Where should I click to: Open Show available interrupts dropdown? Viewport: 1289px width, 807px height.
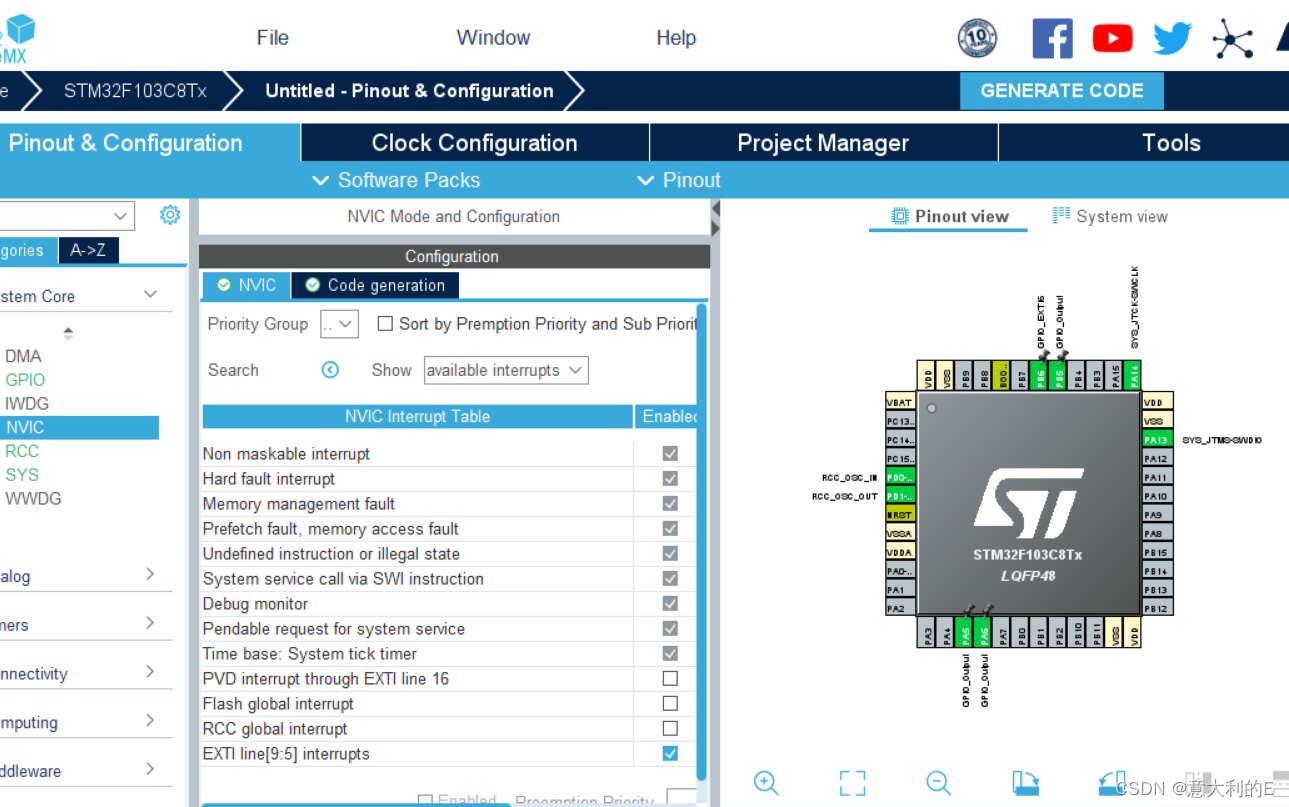(506, 370)
